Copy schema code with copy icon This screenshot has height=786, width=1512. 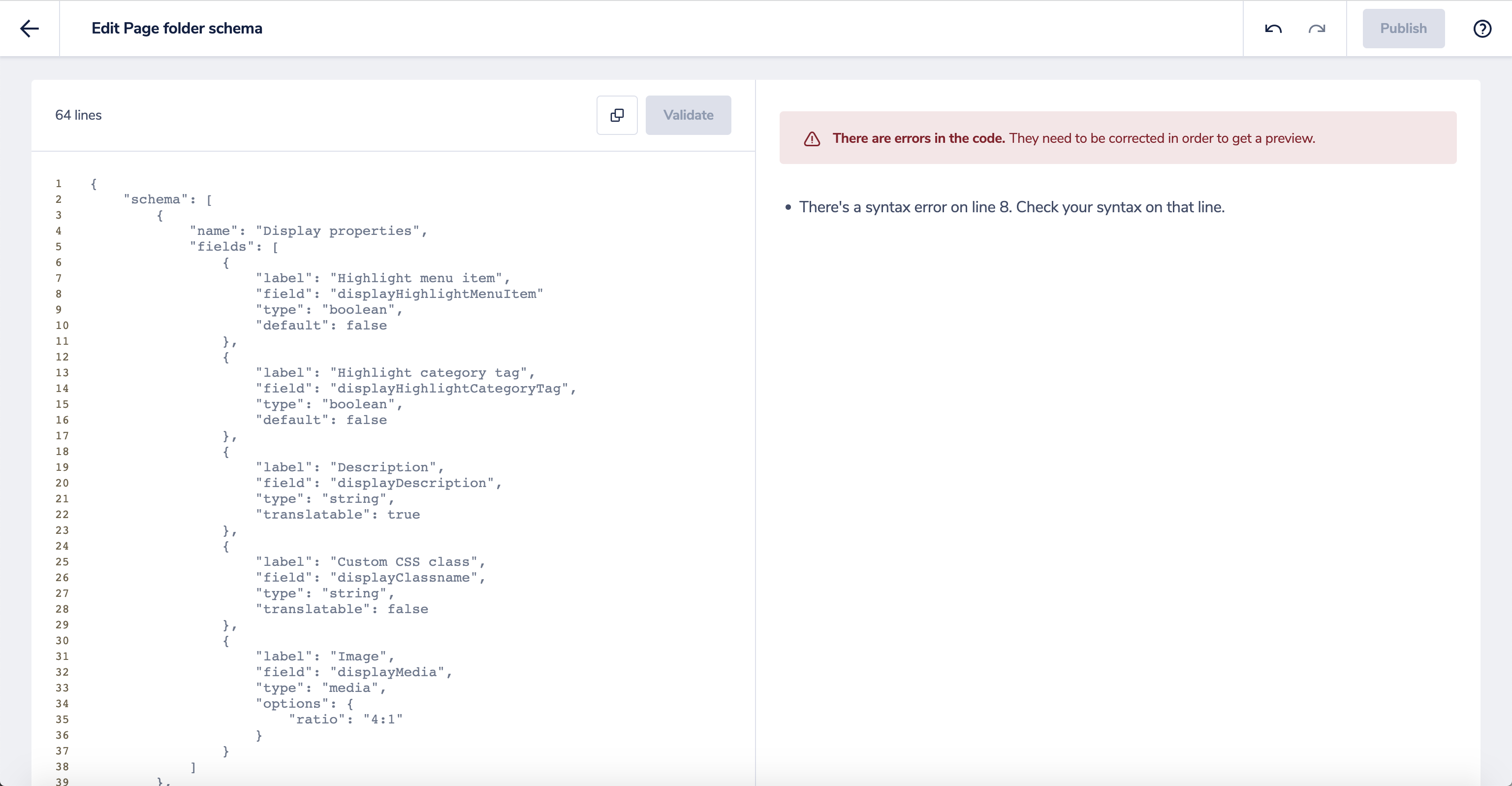[x=617, y=115]
